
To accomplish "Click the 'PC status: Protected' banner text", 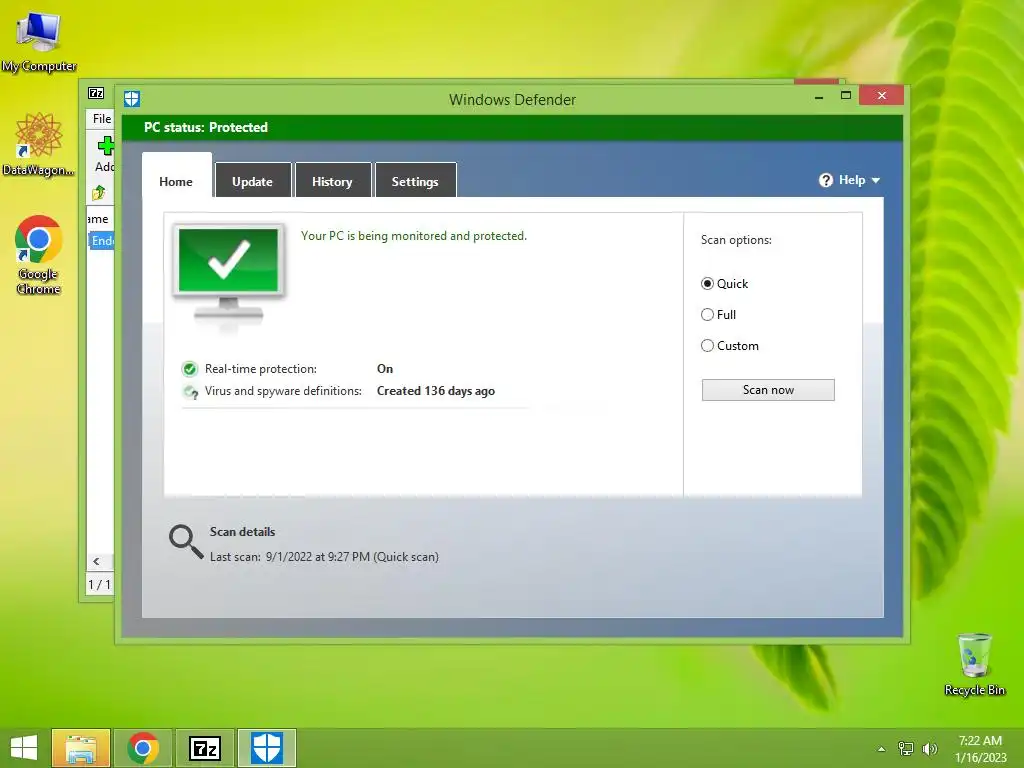I will (206, 127).
